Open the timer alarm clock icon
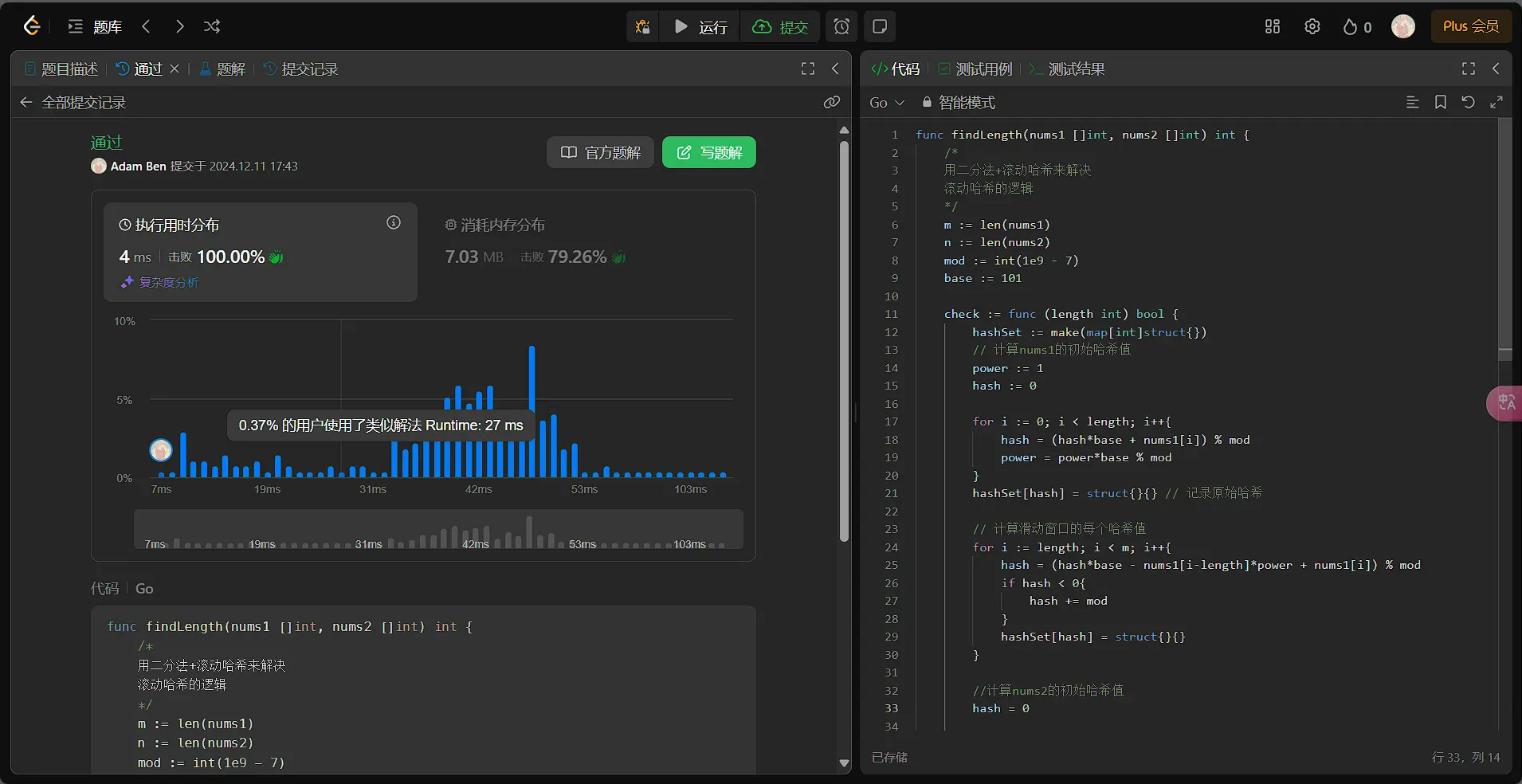Screen dimensions: 1522x784 (841, 26)
